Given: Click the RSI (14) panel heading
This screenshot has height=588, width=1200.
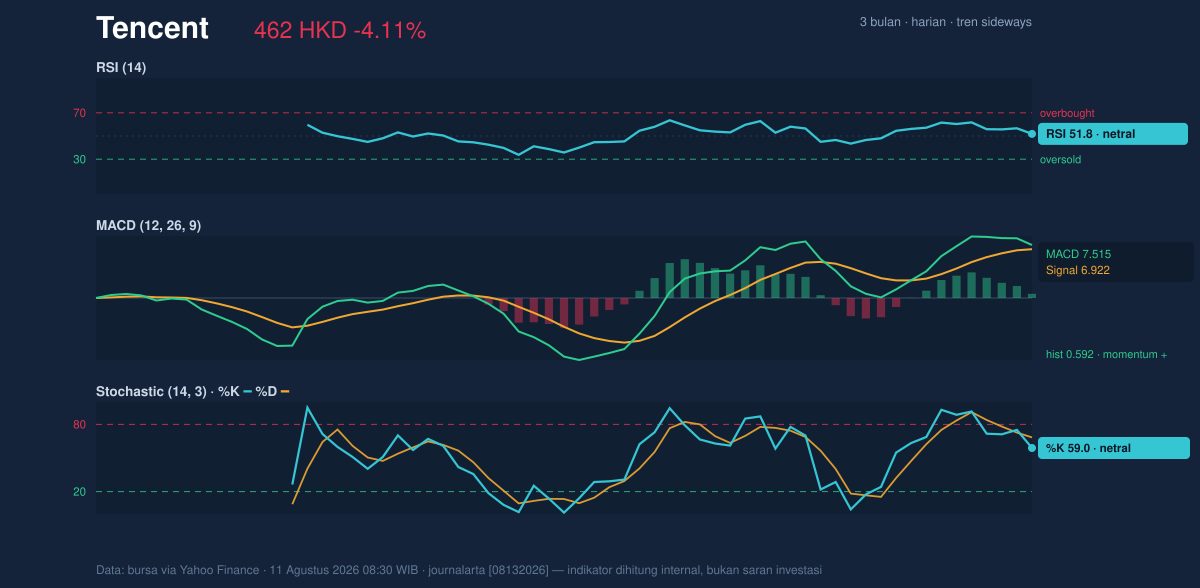Looking at the screenshot, I should click(121, 67).
